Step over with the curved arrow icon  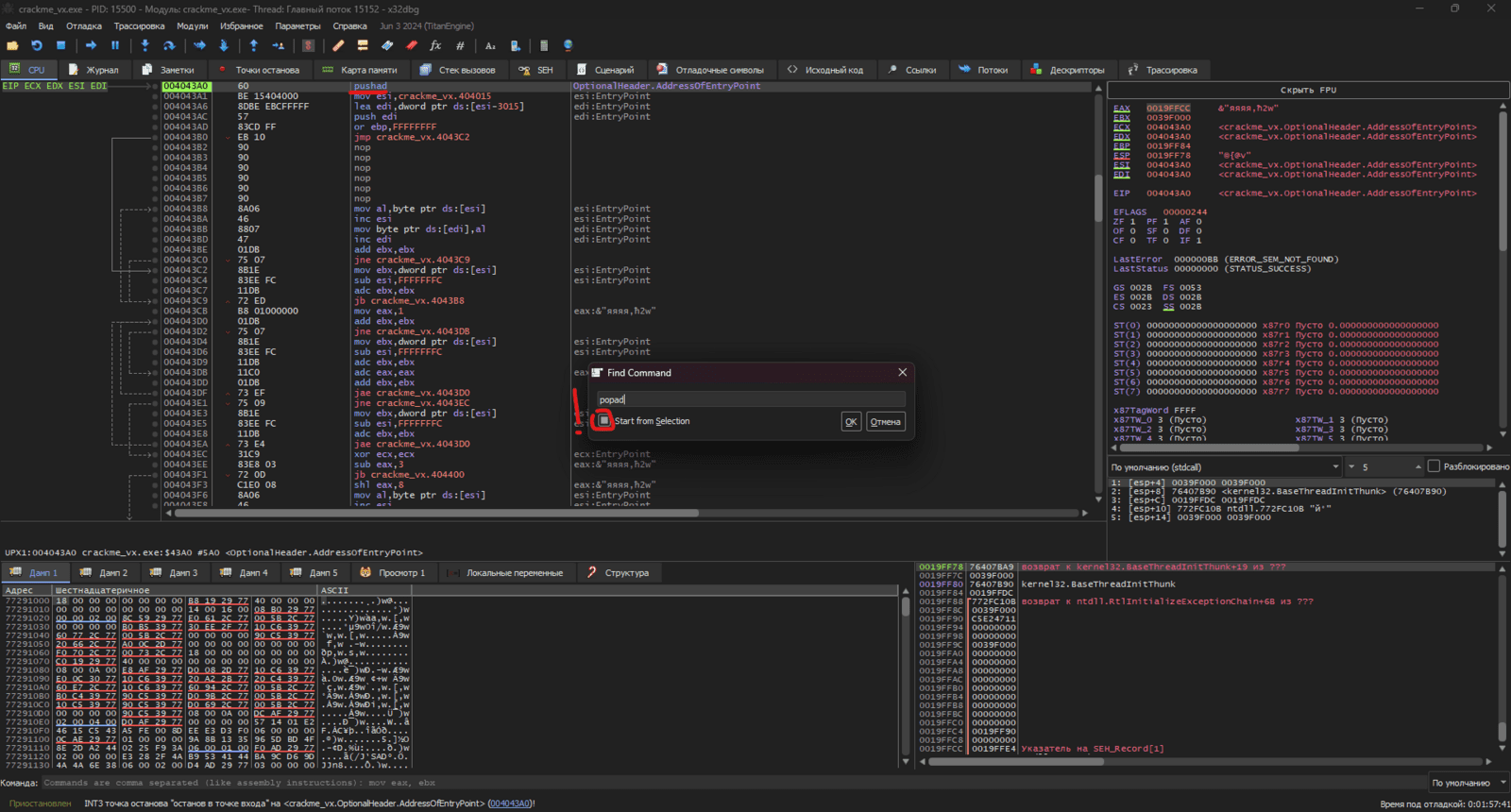169,45
